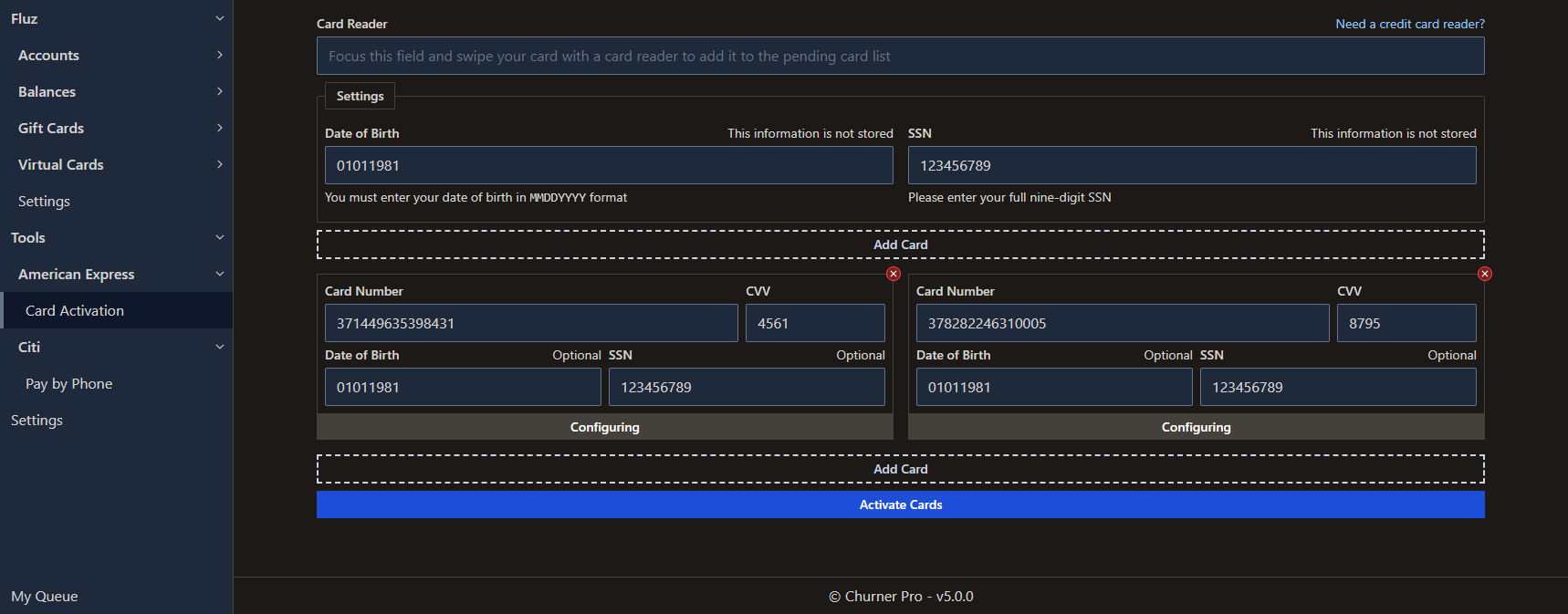The height and width of the screenshot is (614, 1568).
Task: Click the blue Activate Cards button
Action: pos(900,505)
